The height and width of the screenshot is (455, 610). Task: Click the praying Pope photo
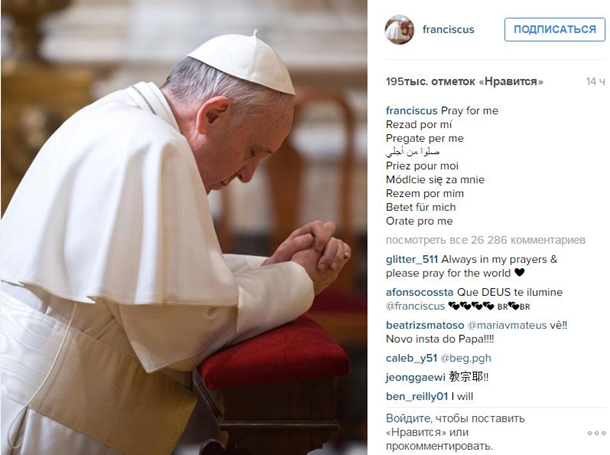coord(184,228)
